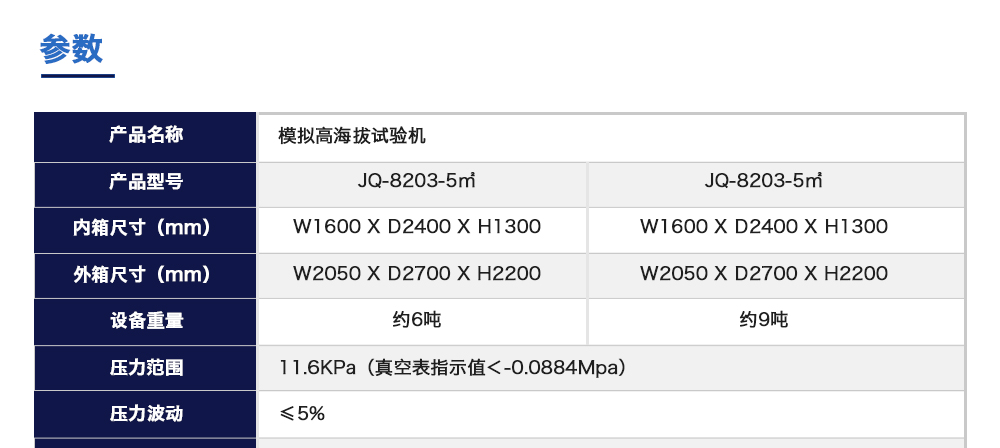Click W2050 outer size in 约6吨 column
This screenshot has height=448, width=1000.
(x=417, y=274)
